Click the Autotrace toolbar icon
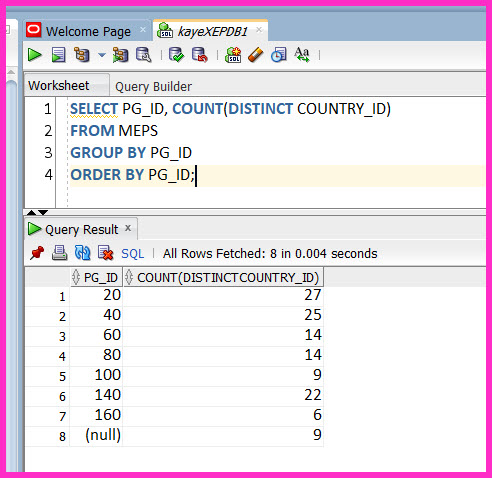The width and height of the screenshot is (492, 478). 120,55
